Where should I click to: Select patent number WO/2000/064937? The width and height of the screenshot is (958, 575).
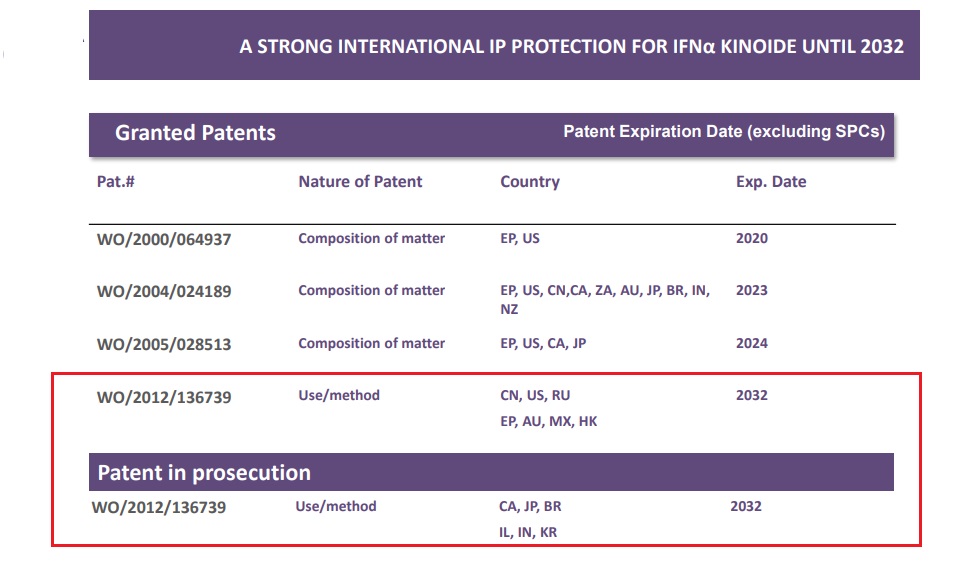coord(164,239)
